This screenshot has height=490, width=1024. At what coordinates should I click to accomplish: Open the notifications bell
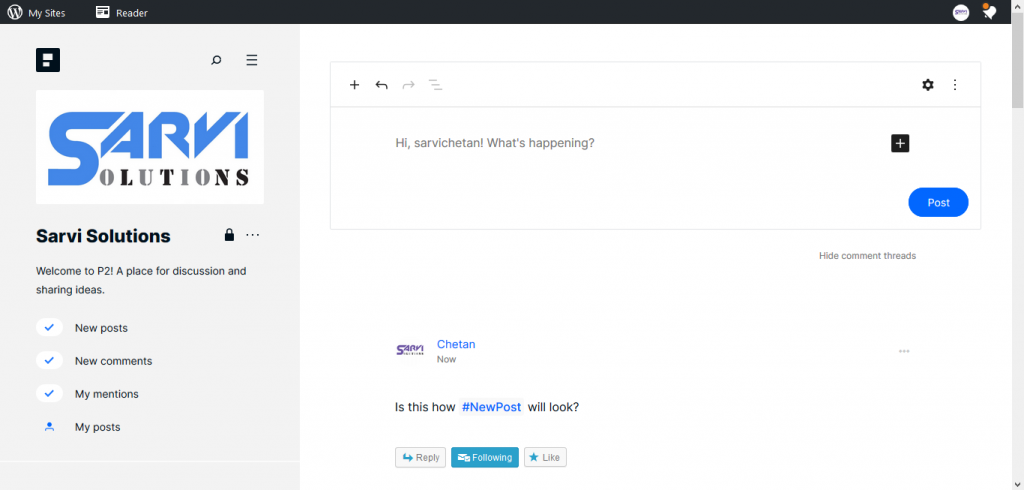tap(989, 12)
